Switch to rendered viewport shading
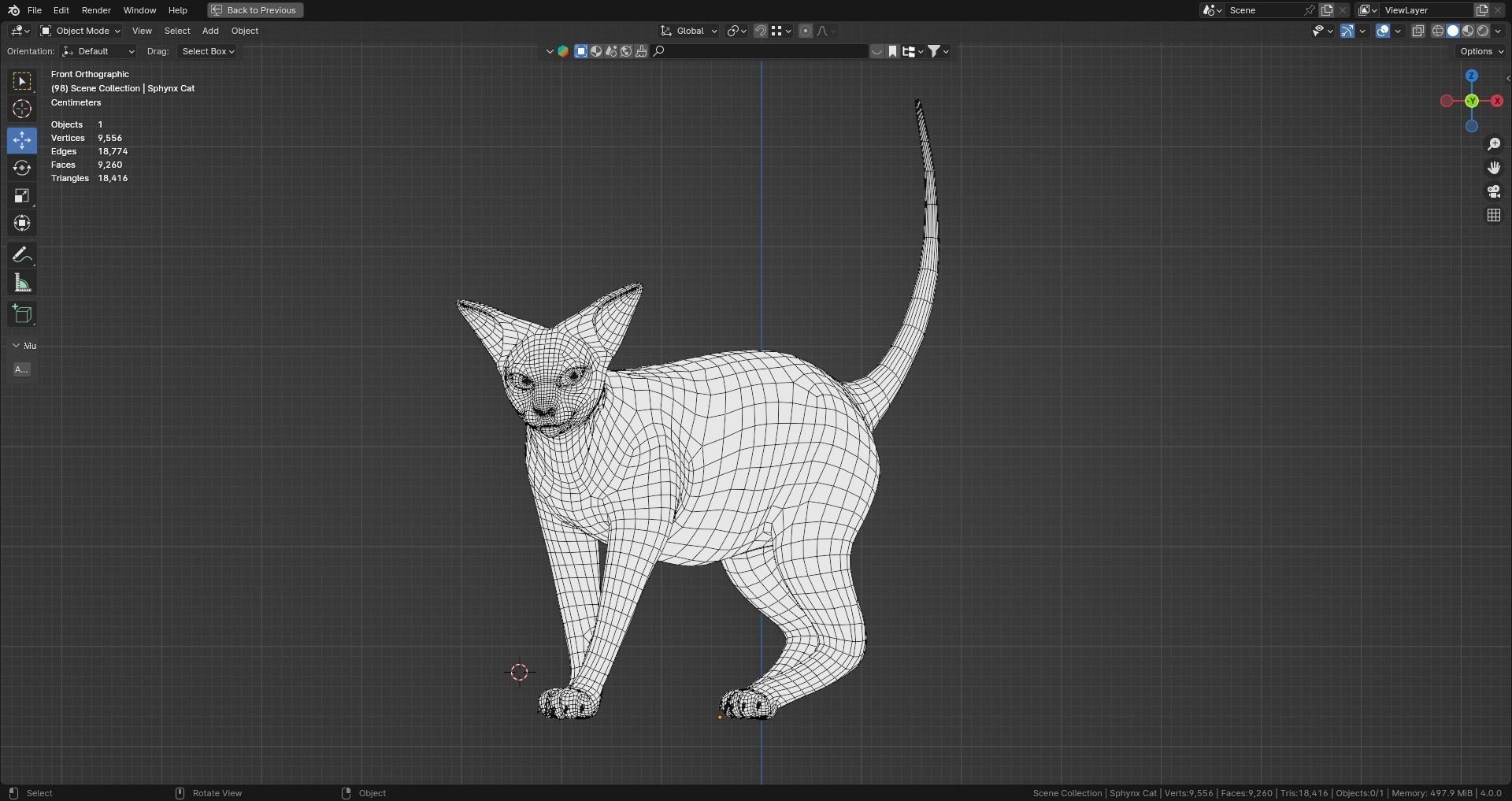The image size is (1512, 801). [x=1483, y=31]
